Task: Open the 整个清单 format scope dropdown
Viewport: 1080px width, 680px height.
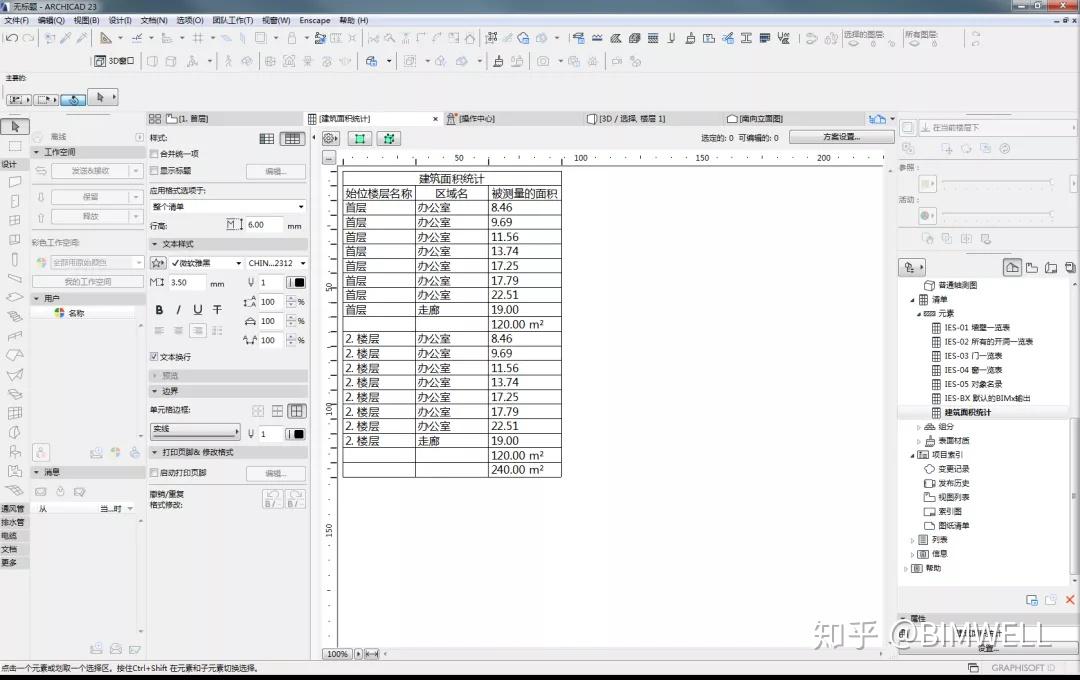Action: tap(228, 207)
